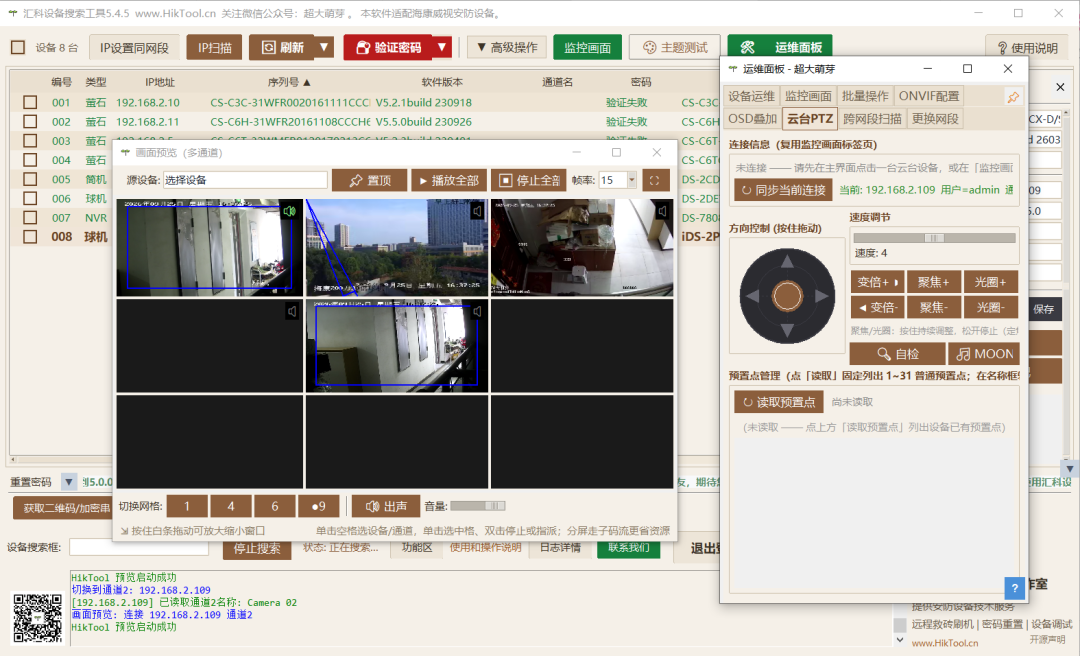Click 置顶 pin button in preview window
The image size is (1080, 656).
coord(369,181)
